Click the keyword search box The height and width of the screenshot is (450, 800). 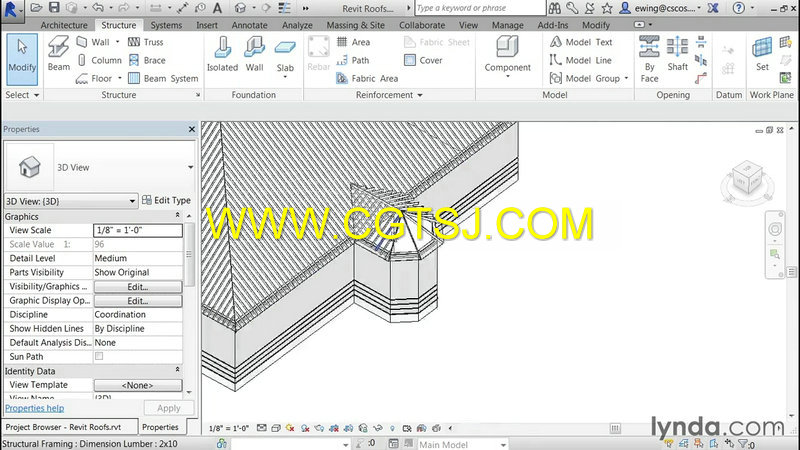pyautogui.click(x=480, y=8)
